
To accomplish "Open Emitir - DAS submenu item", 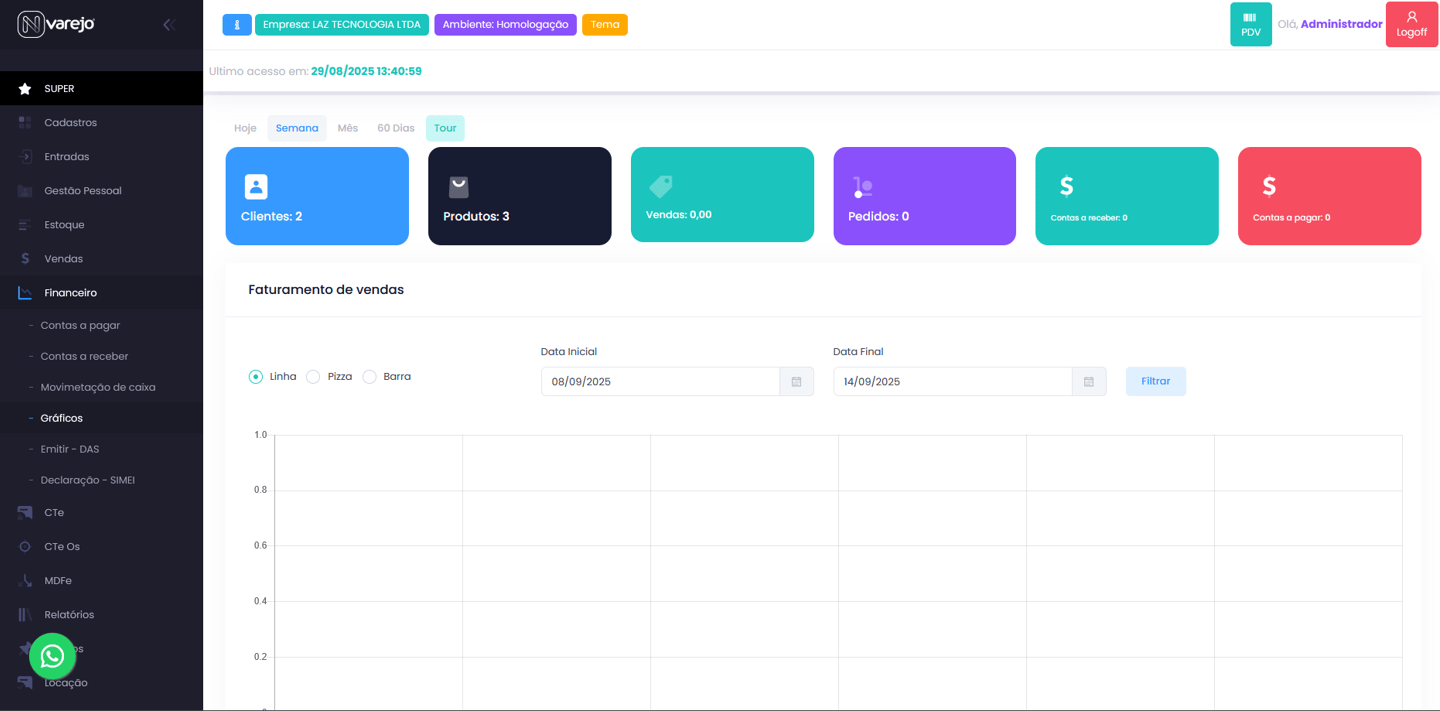I will (x=101, y=450).
